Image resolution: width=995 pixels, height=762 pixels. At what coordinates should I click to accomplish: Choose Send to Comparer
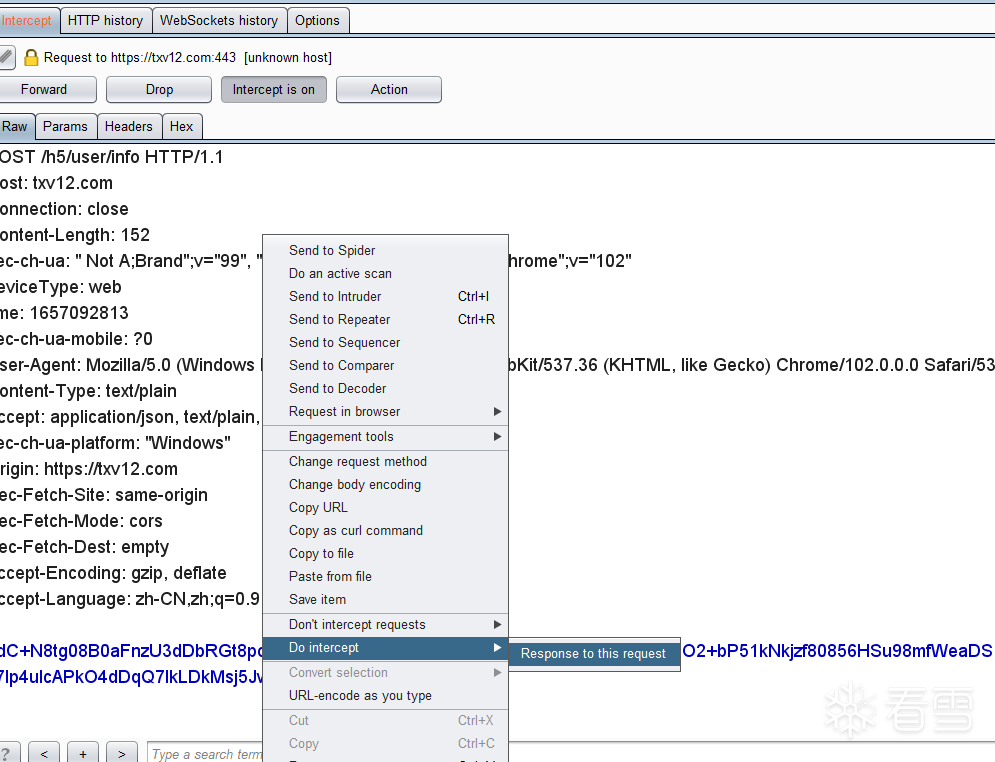click(x=385, y=365)
